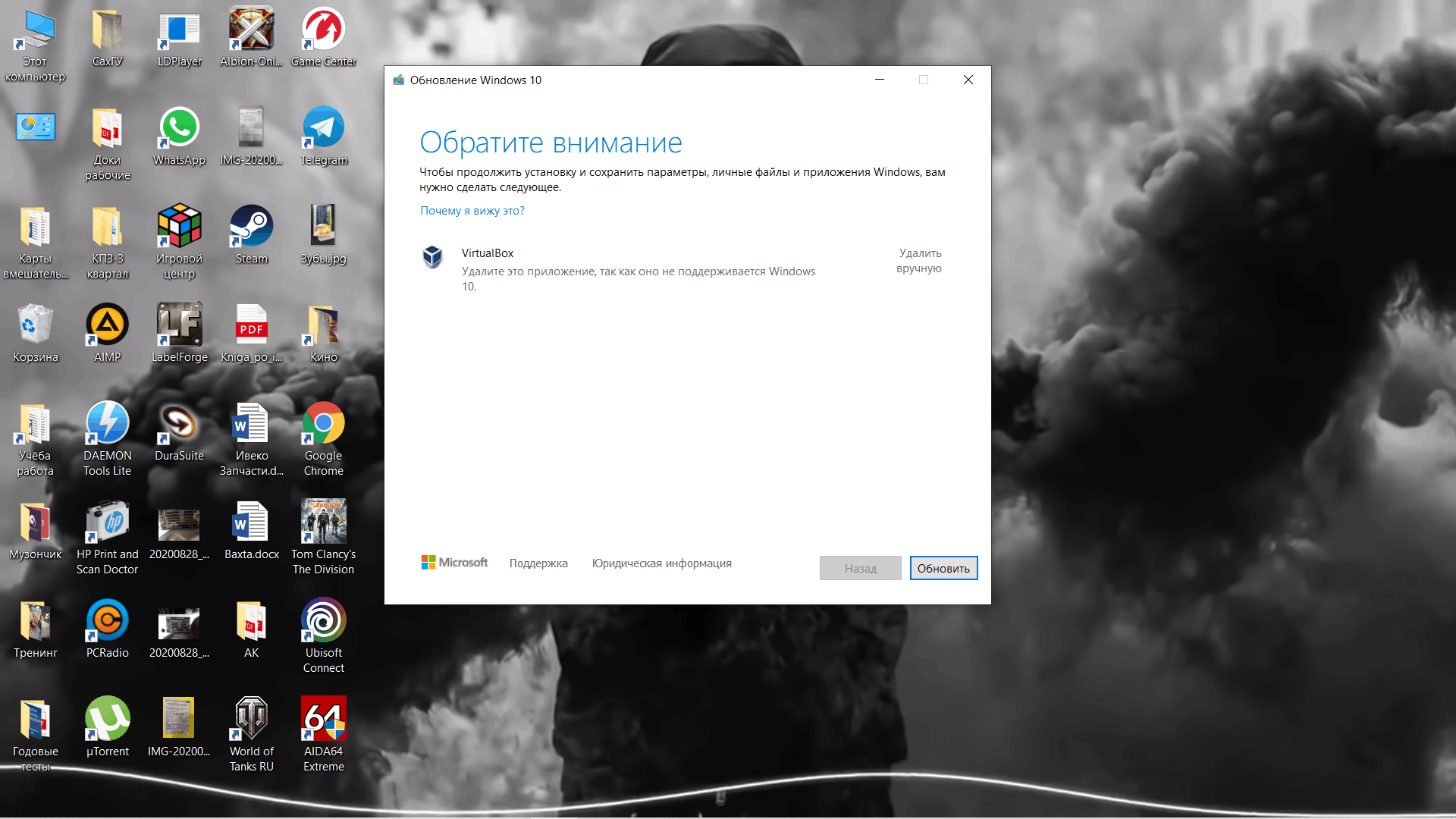Select the Кино folder shortcut
Image resolution: width=1456 pixels, height=819 pixels.
point(323,334)
